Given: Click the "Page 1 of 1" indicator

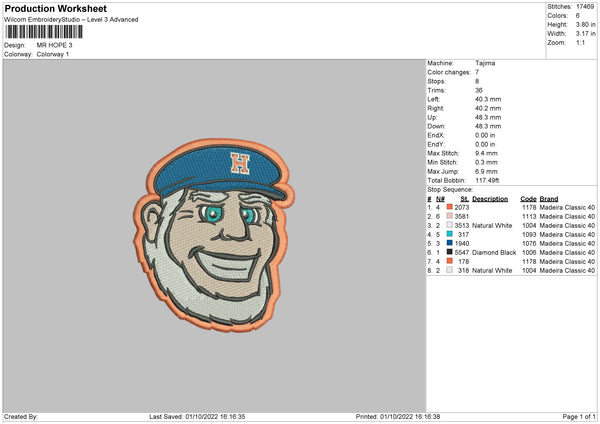Looking at the screenshot, I should pos(579,416).
